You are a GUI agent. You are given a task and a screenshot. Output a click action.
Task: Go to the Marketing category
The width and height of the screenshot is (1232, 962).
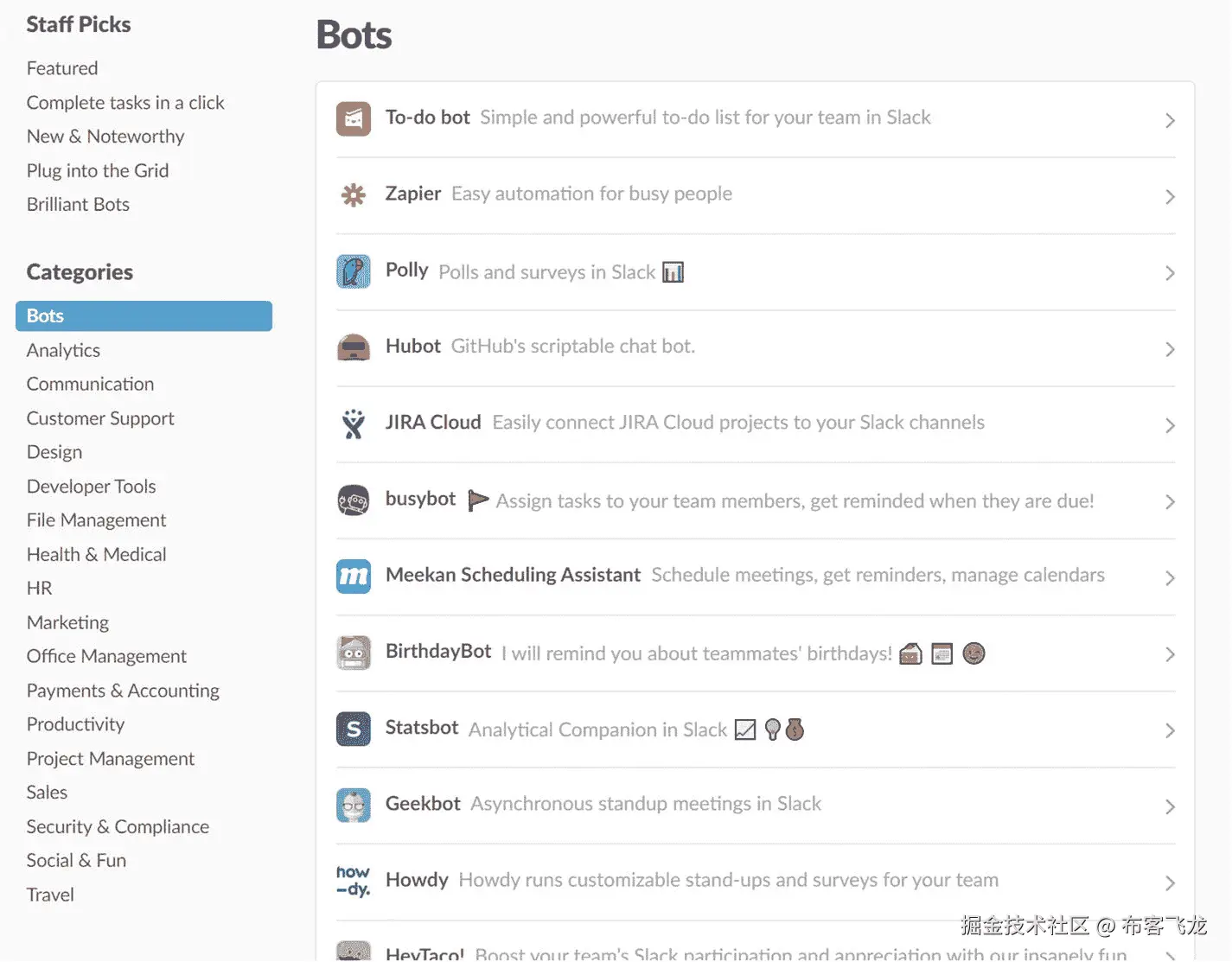pyautogui.click(x=67, y=622)
